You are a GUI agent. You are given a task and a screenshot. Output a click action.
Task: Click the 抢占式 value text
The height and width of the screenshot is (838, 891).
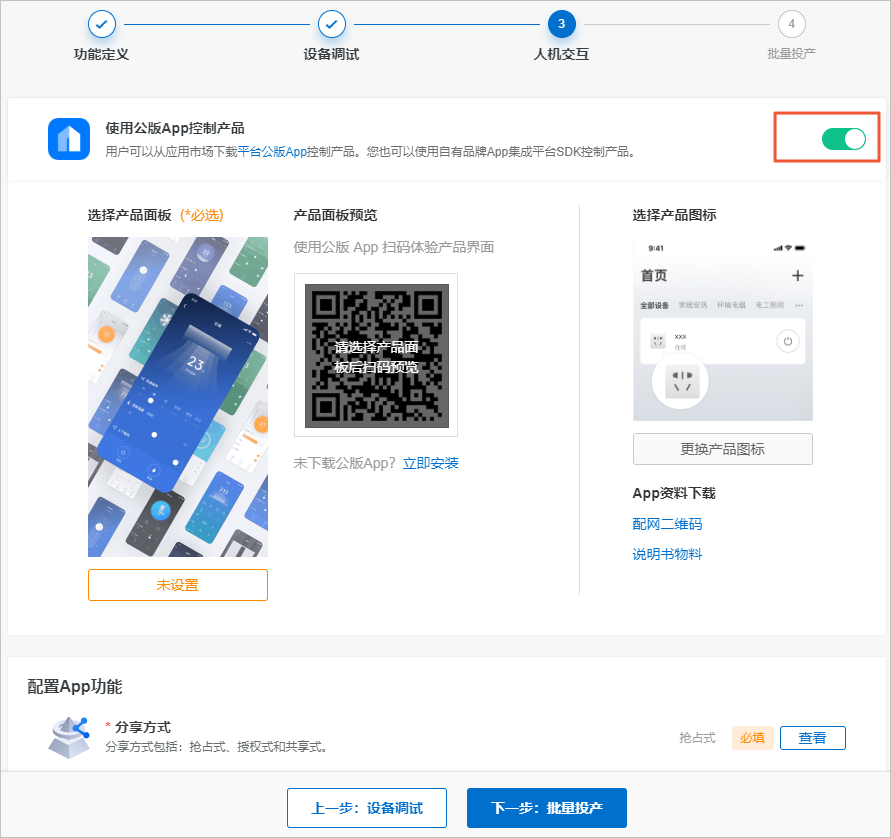(697, 738)
